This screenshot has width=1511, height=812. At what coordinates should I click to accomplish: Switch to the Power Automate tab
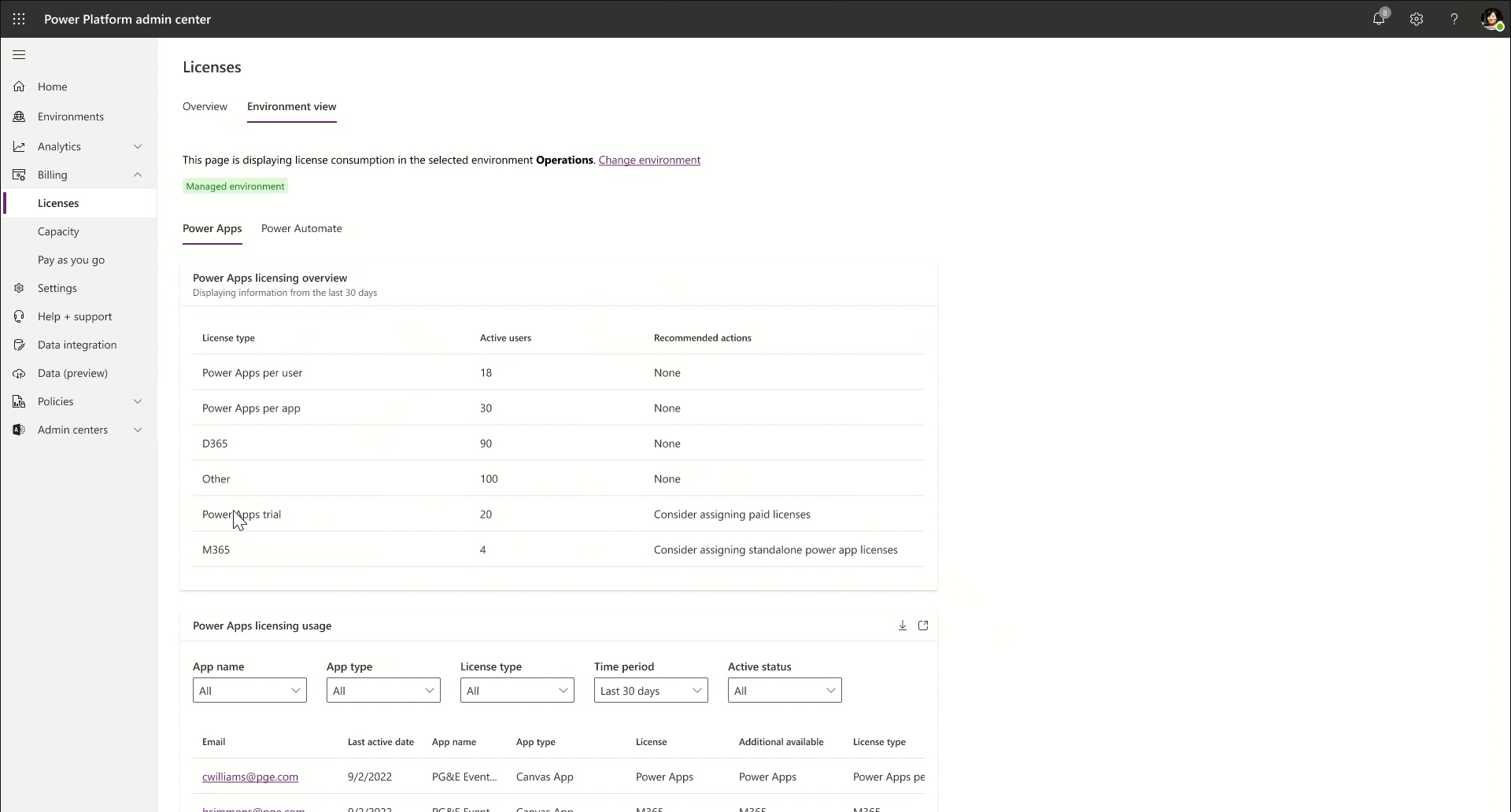tap(301, 228)
